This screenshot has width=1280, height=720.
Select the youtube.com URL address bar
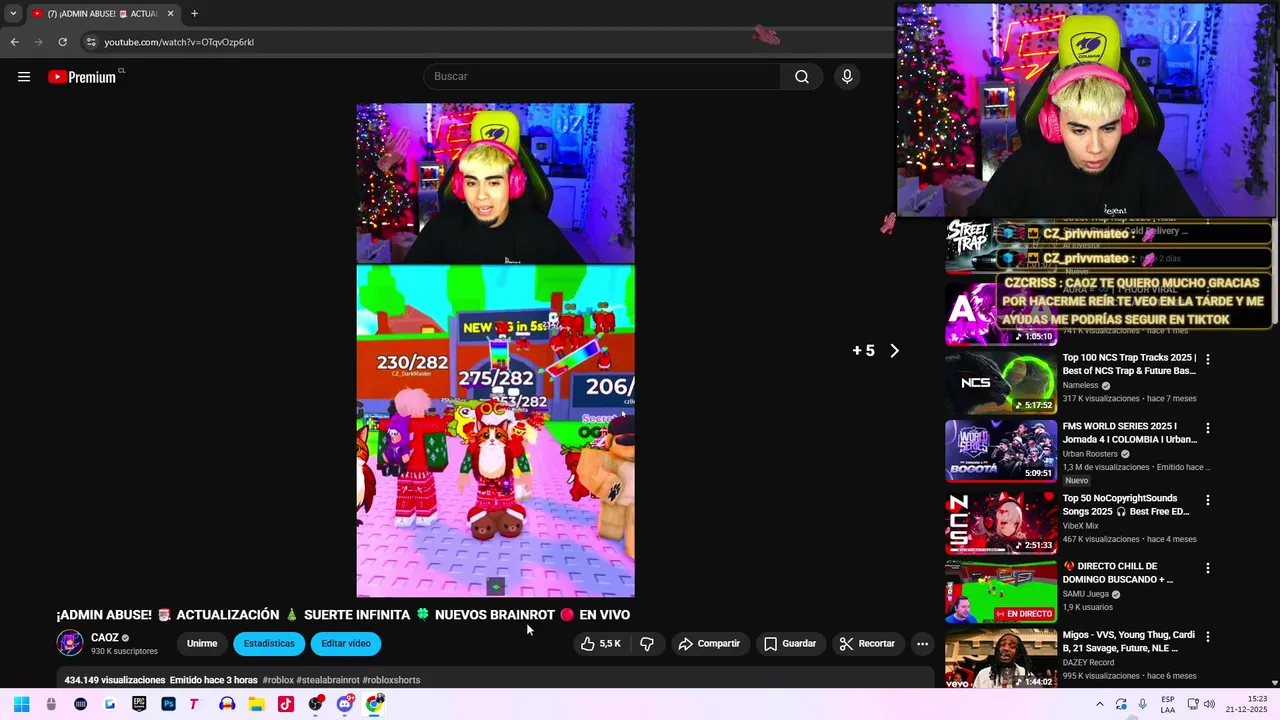179,42
